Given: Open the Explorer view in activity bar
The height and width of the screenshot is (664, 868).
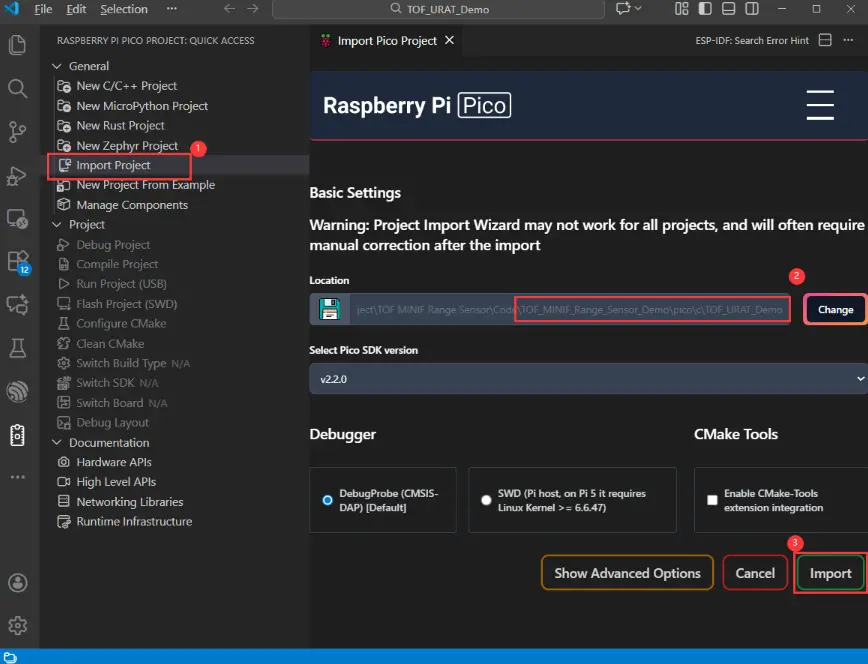Looking at the screenshot, I should pos(18,45).
